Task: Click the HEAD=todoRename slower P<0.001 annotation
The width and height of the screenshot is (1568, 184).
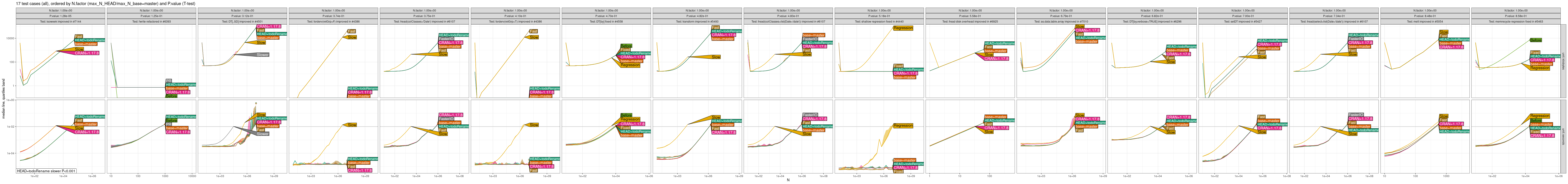Action: [x=46, y=171]
